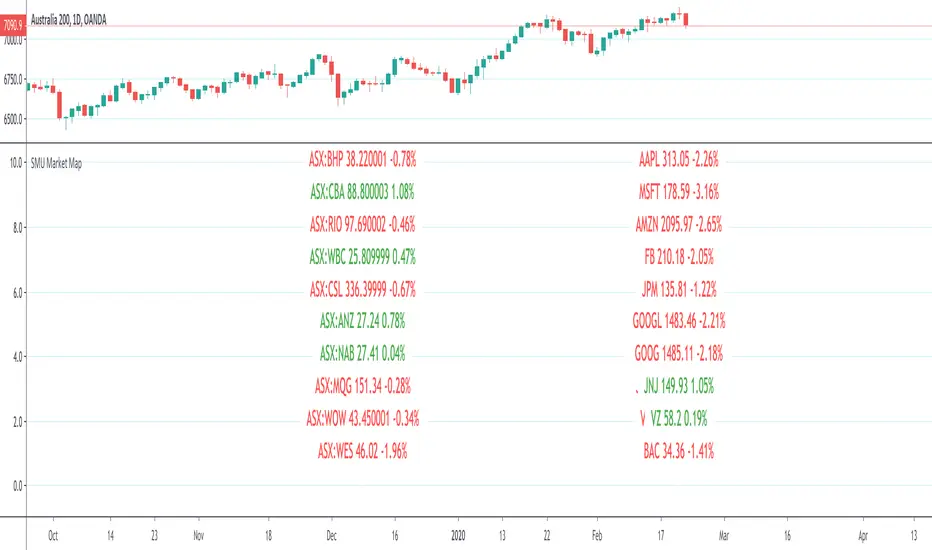Select the ASX:MQG 151.34 row
This screenshot has height=550, width=932.
362,386
